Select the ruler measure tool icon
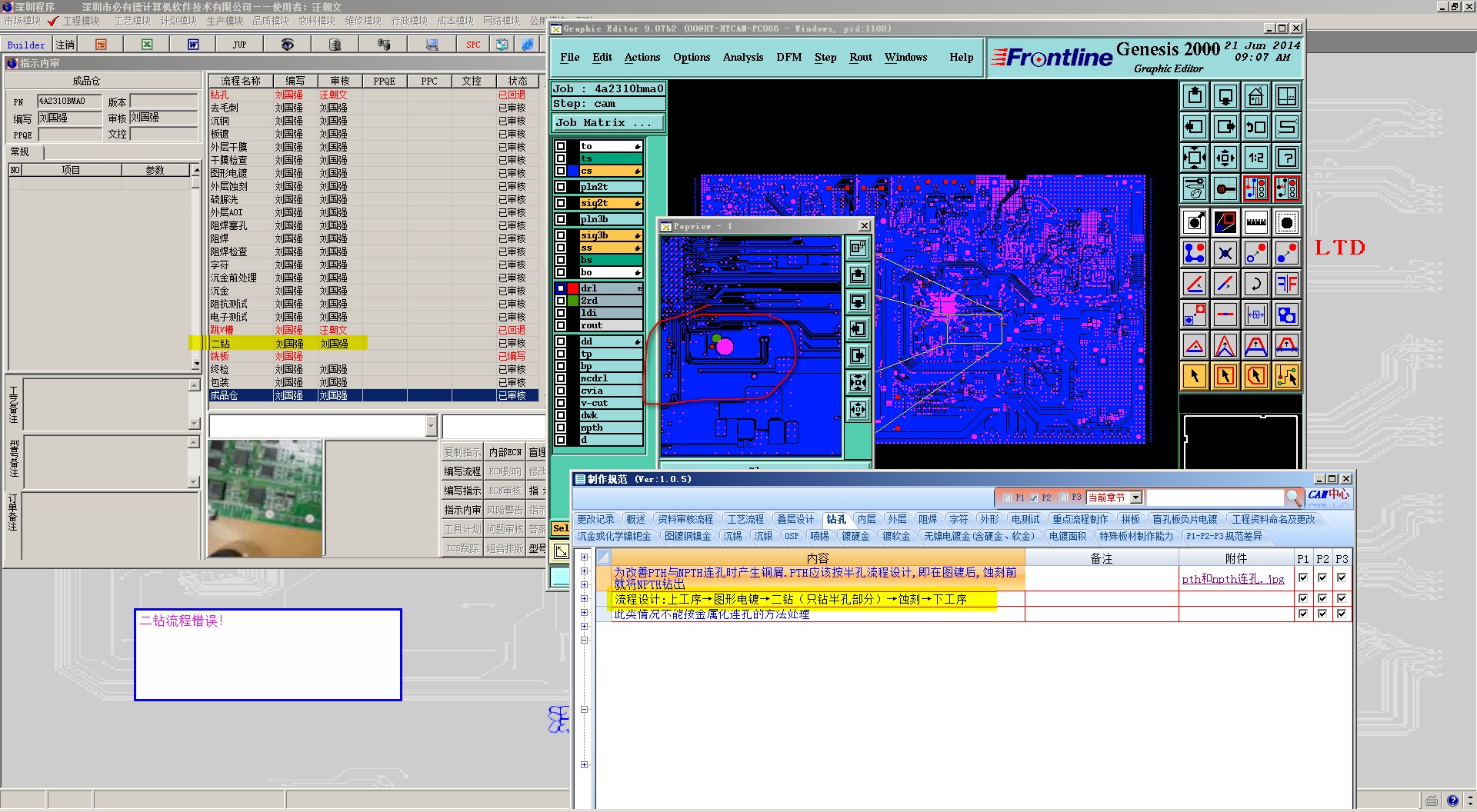The image size is (1477, 812). pyautogui.click(x=1255, y=222)
